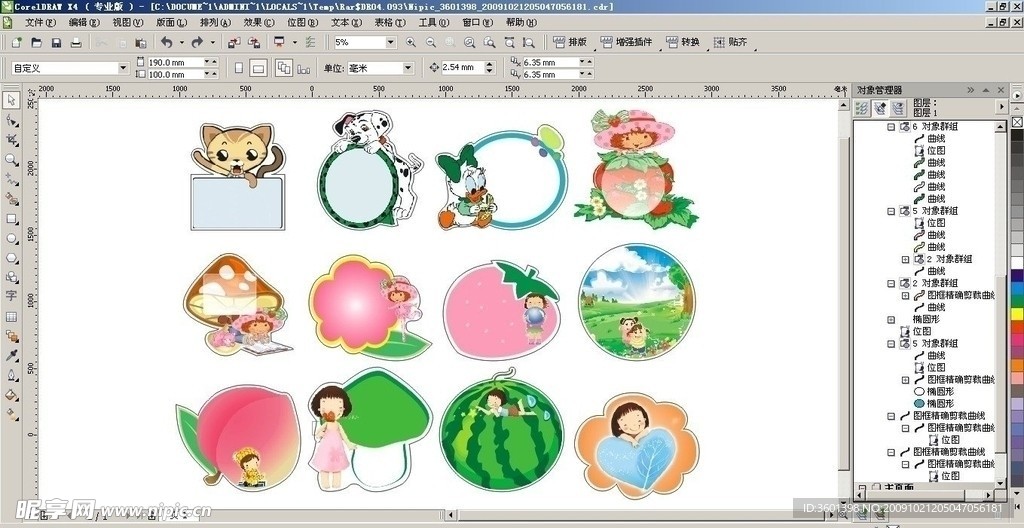Print the document

[76, 42]
